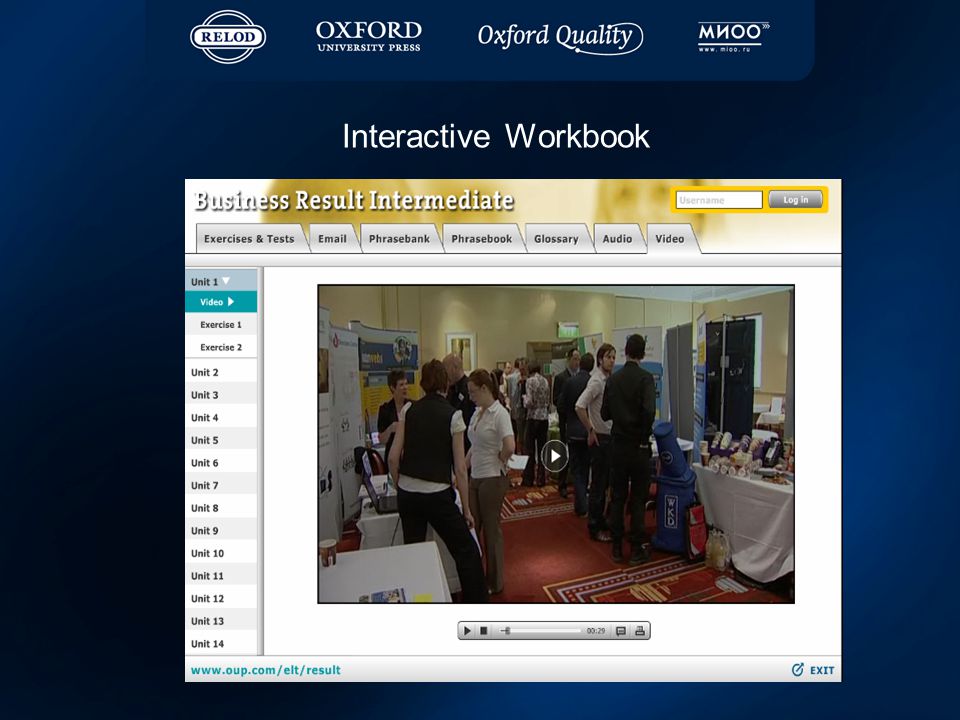Expand Unit 9 in the unit list
This screenshot has width=960, height=720.
tap(221, 531)
